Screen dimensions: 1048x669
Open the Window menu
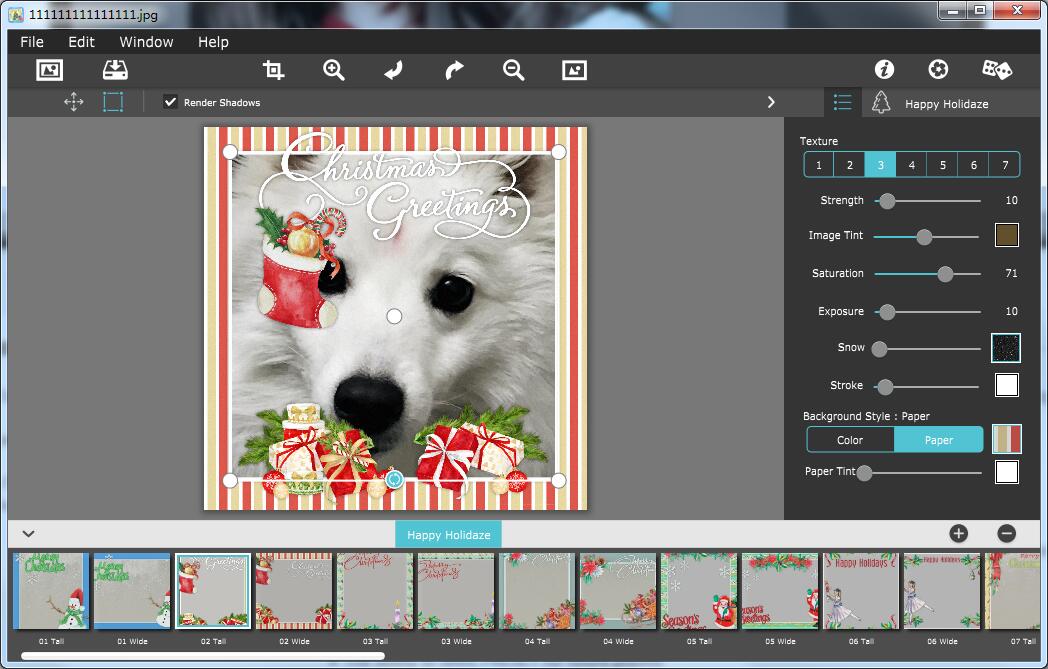[x=146, y=42]
